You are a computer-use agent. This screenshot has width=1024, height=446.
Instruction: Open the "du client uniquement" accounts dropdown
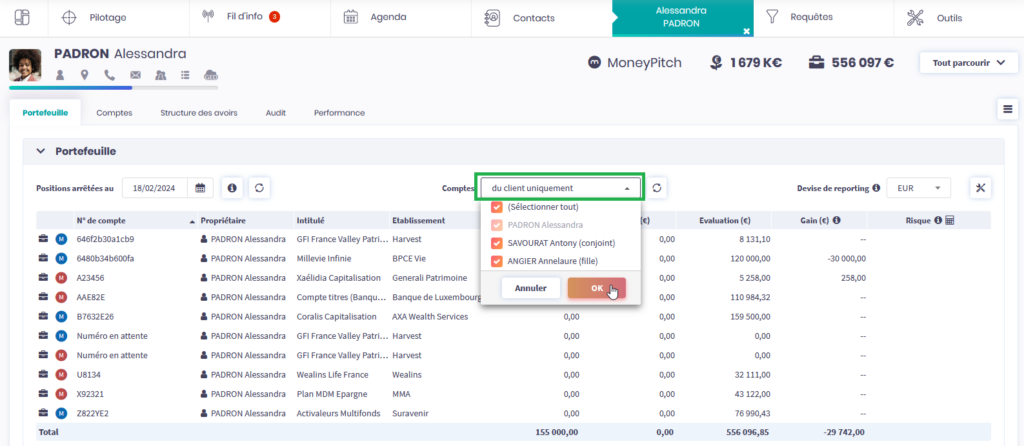pyautogui.click(x=559, y=187)
